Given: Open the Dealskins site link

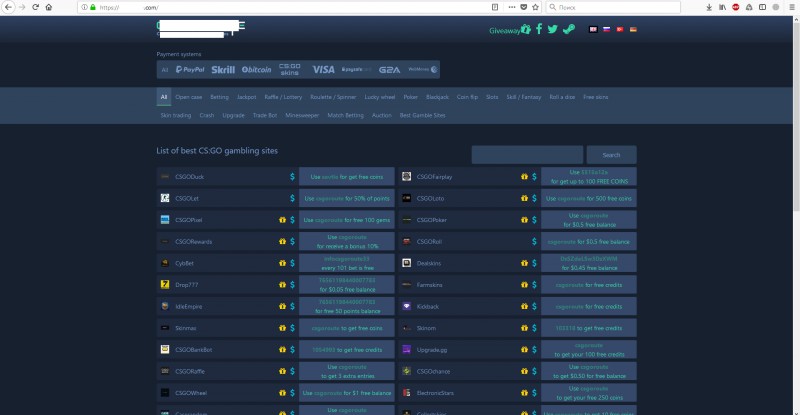Looking at the screenshot, I should 429,263.
